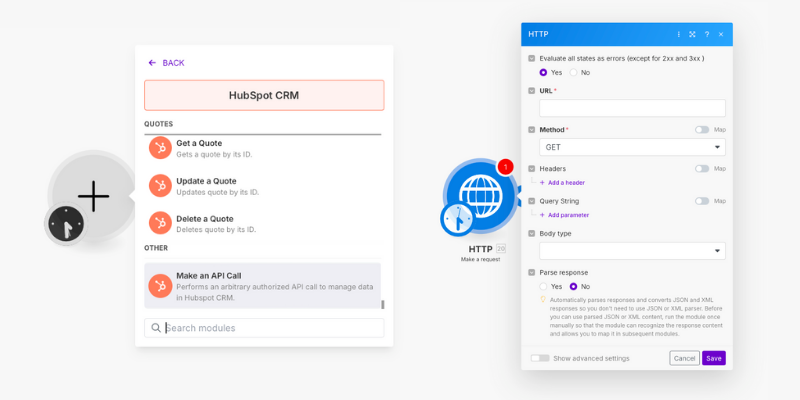This screenshot has height=400, width=800.
Task: Save the HTTP module settings
Action: coord(714,358)
